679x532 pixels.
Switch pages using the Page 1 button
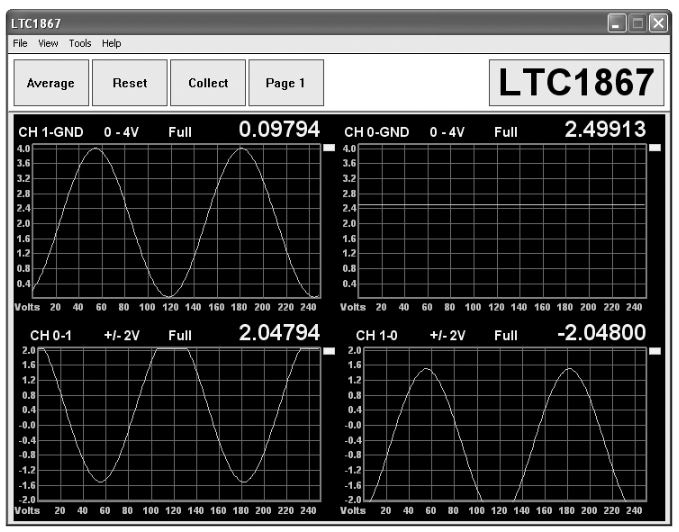[x=286, y=83]
